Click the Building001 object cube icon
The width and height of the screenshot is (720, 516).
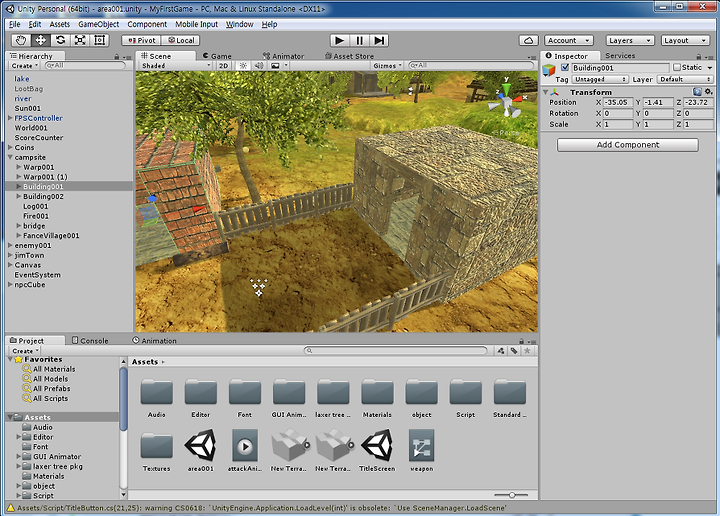tap(549, 70)
